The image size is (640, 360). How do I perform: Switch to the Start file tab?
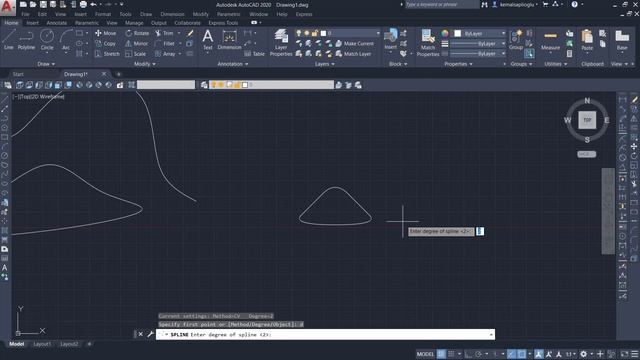point(18,74)
